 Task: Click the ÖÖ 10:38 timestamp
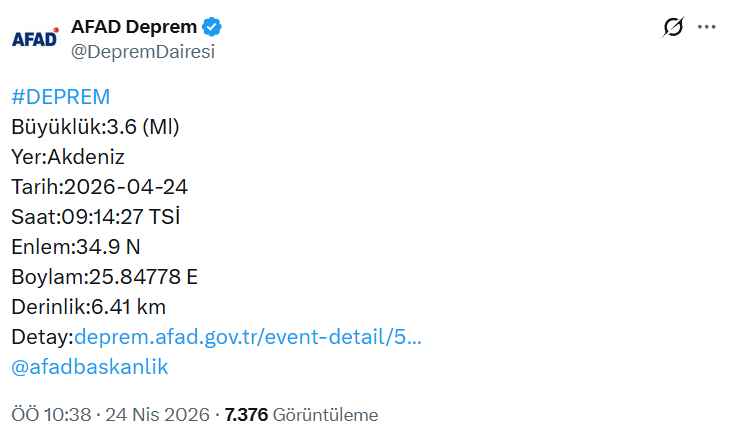pos(51,414)
